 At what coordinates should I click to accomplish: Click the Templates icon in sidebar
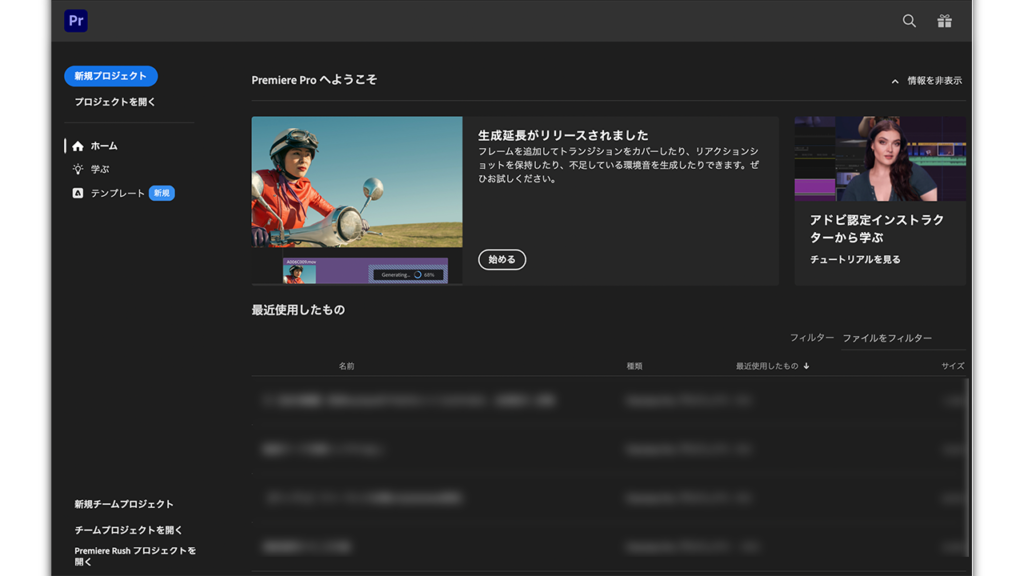78,193
